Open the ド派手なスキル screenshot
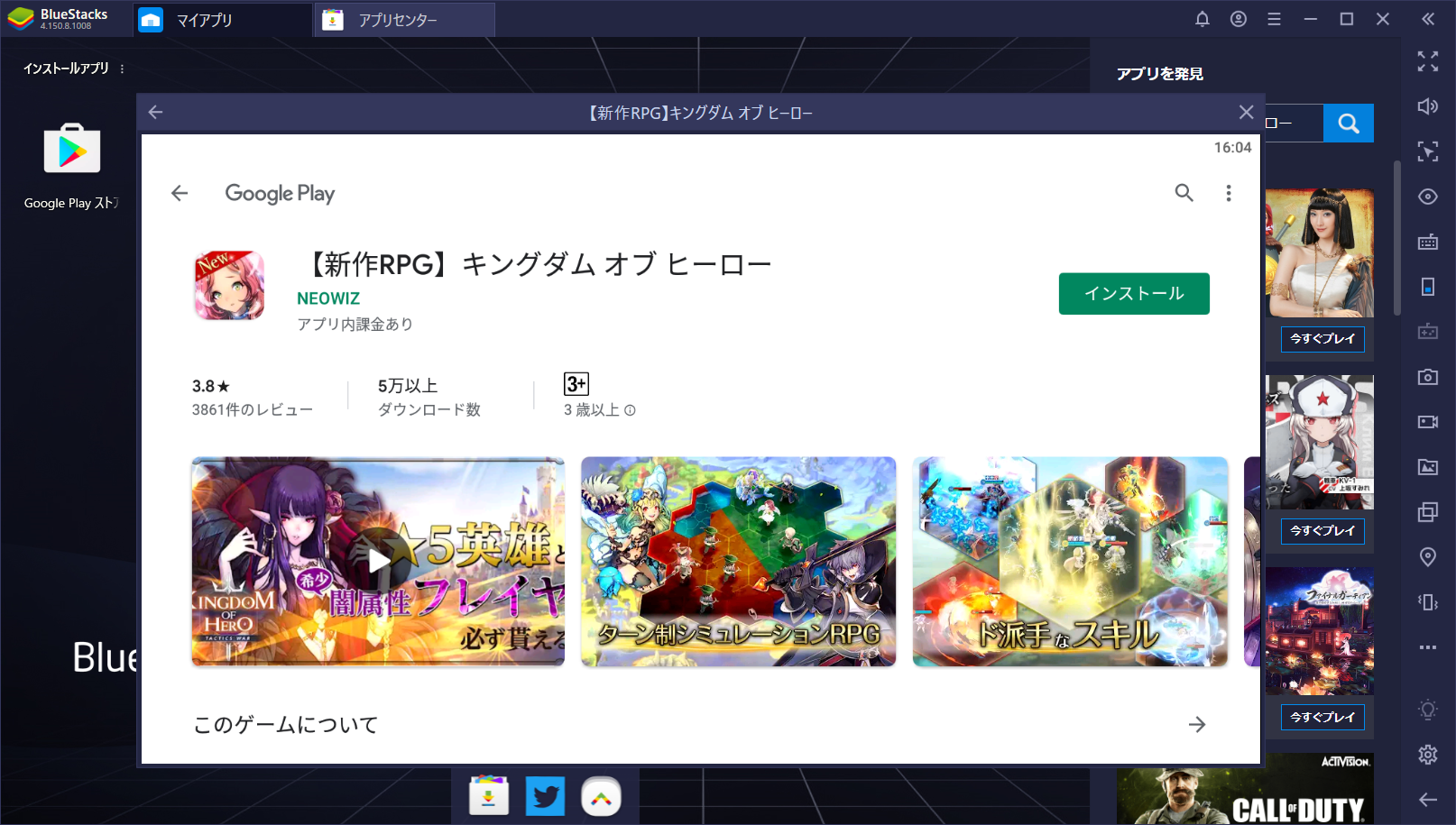This screenshot has width=1456, height=825. point(1070,562)
